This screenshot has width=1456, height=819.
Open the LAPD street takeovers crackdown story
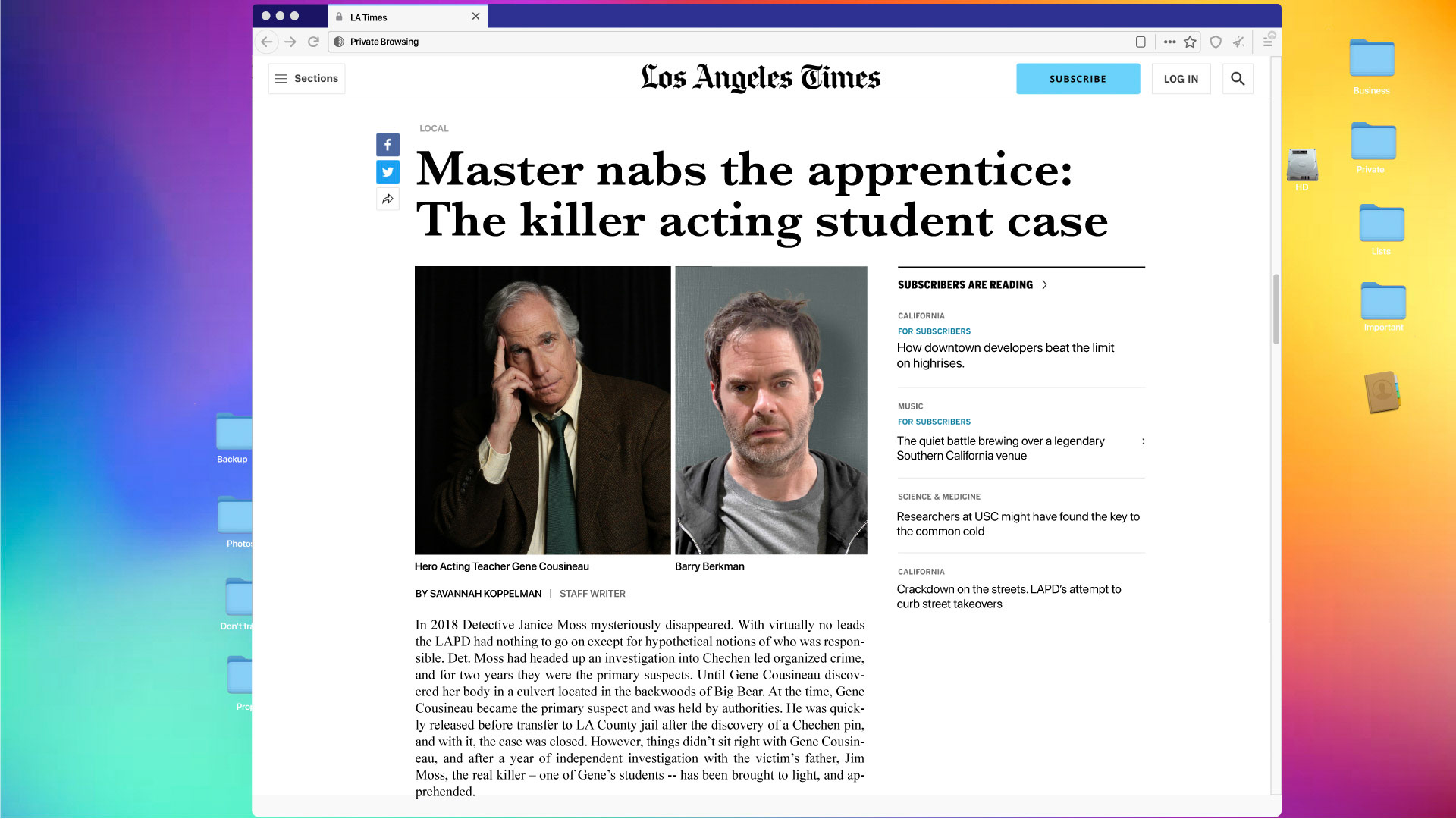pos(1009,597)
